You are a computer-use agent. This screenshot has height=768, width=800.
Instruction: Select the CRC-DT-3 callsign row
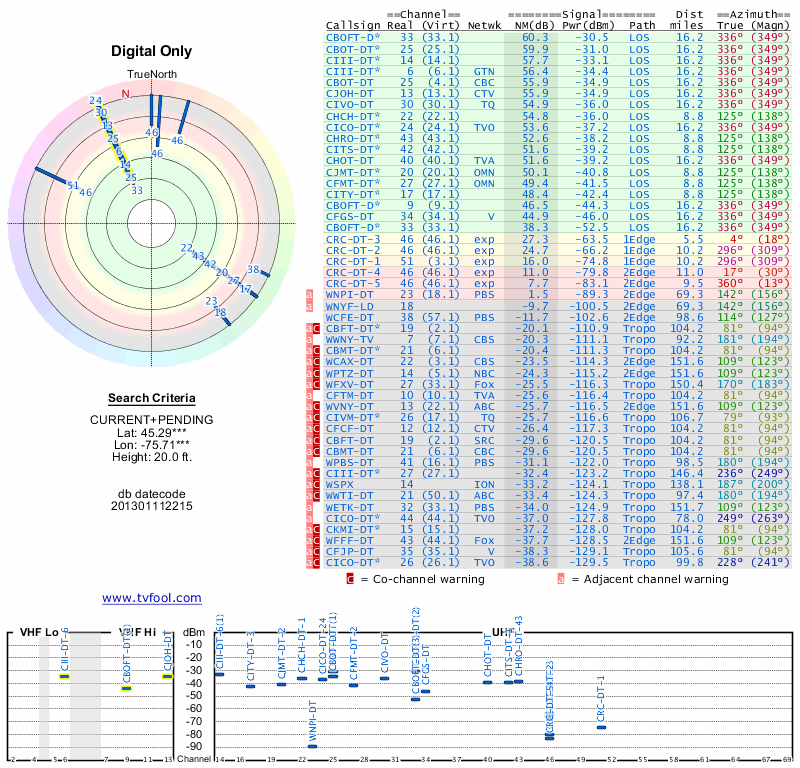[x=558, y=239]
